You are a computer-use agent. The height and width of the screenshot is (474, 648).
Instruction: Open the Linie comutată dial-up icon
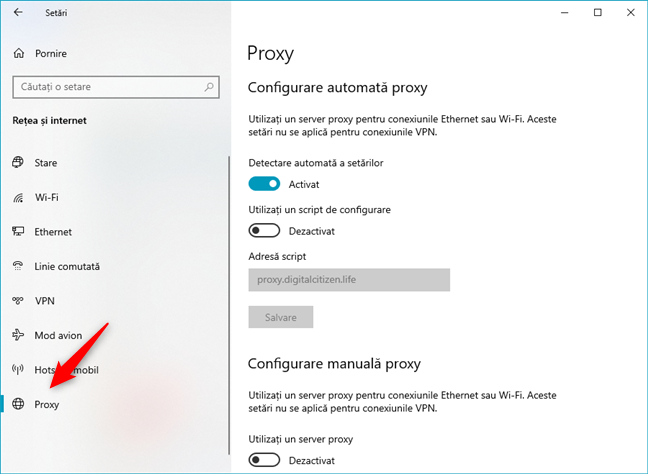(x=18, y=266)
